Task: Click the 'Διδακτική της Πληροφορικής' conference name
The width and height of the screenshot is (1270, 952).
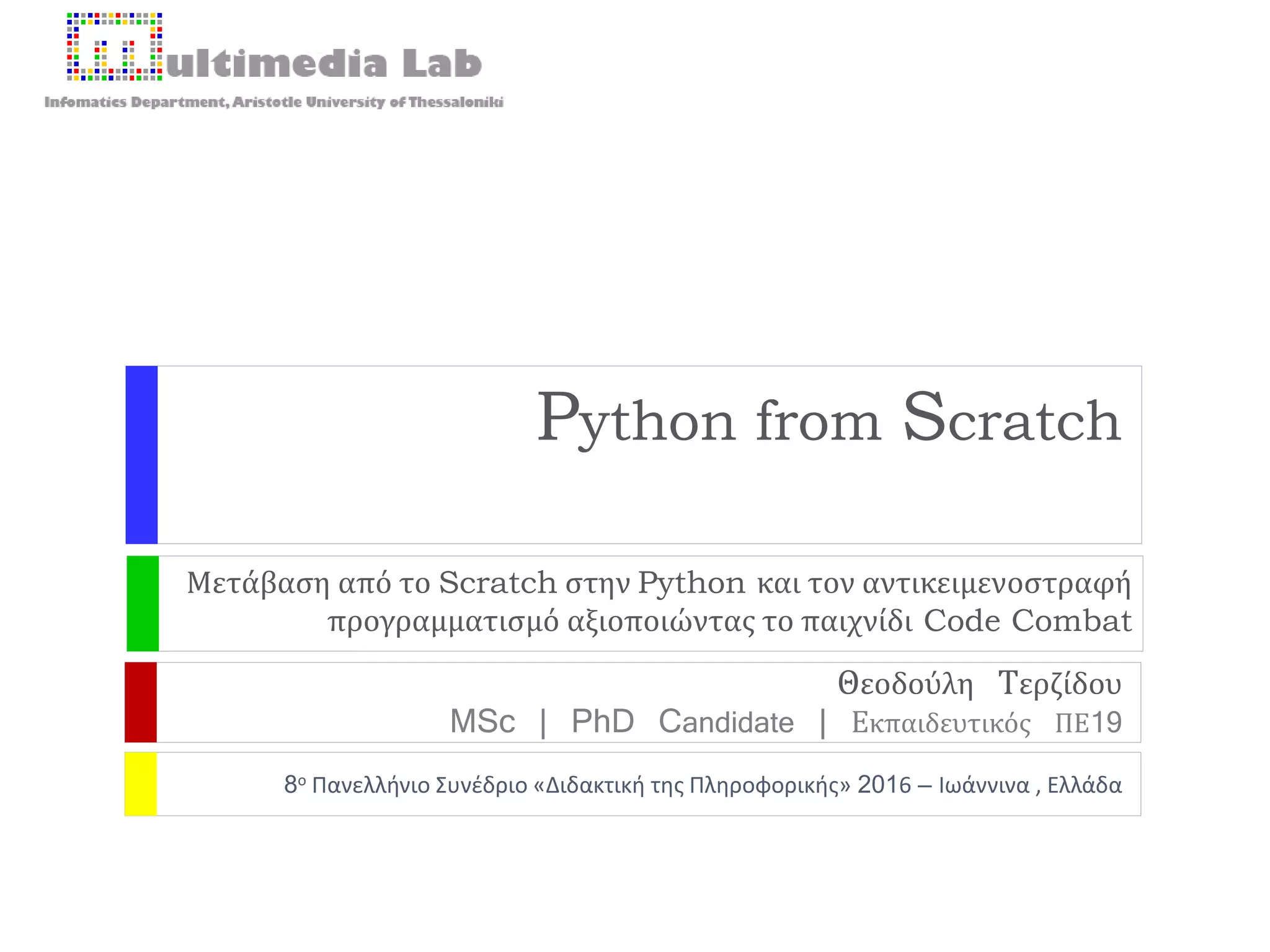Action: (692, 785)
